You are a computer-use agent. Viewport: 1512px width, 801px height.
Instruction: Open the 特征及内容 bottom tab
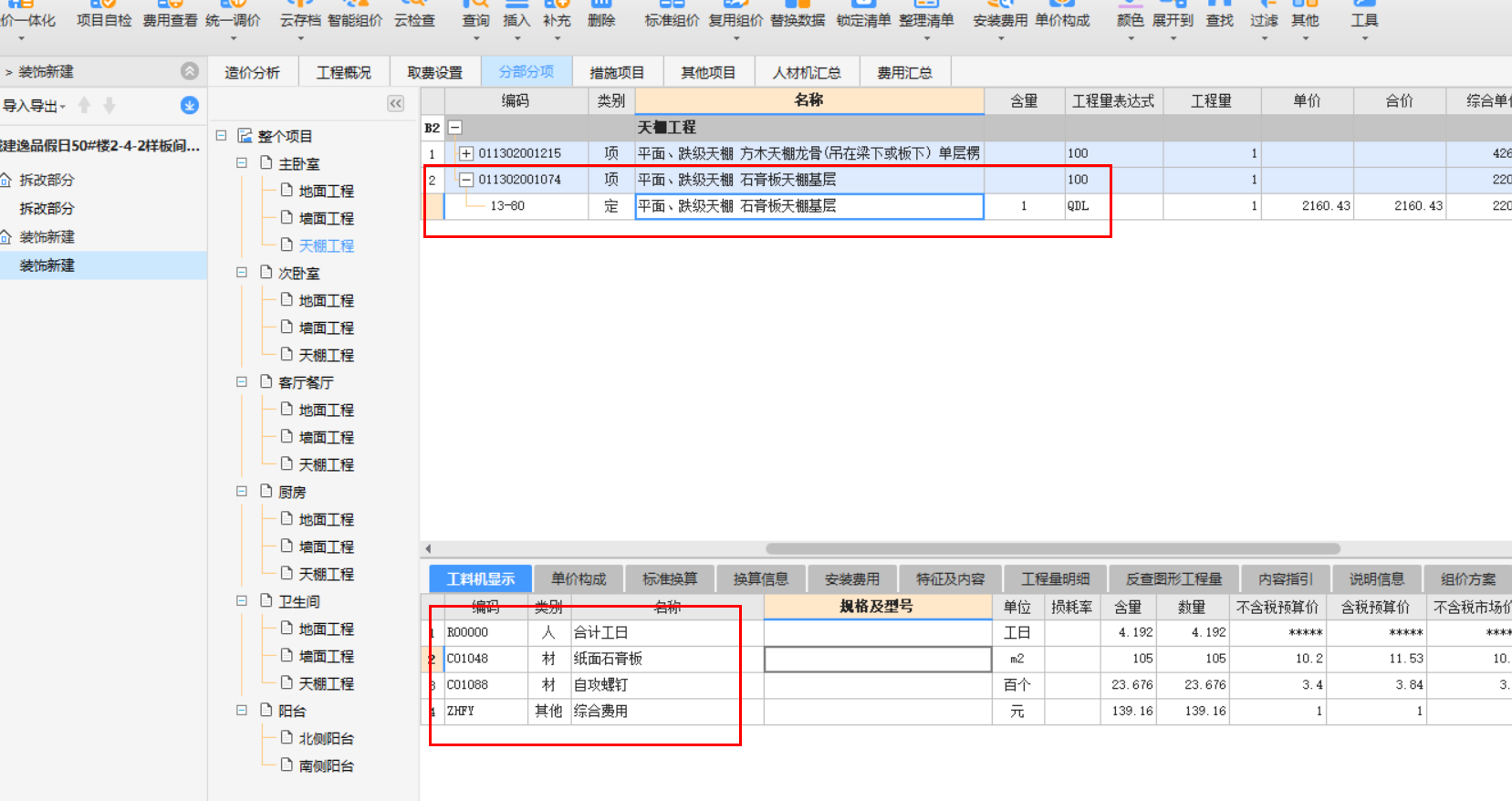951,578
